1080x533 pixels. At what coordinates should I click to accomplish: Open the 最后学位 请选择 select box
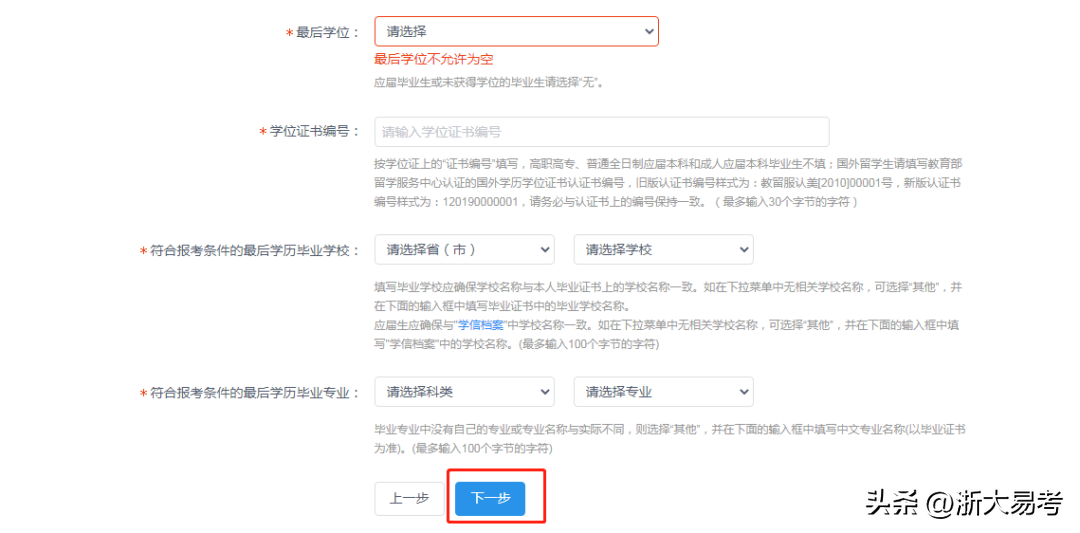[515, 32]
